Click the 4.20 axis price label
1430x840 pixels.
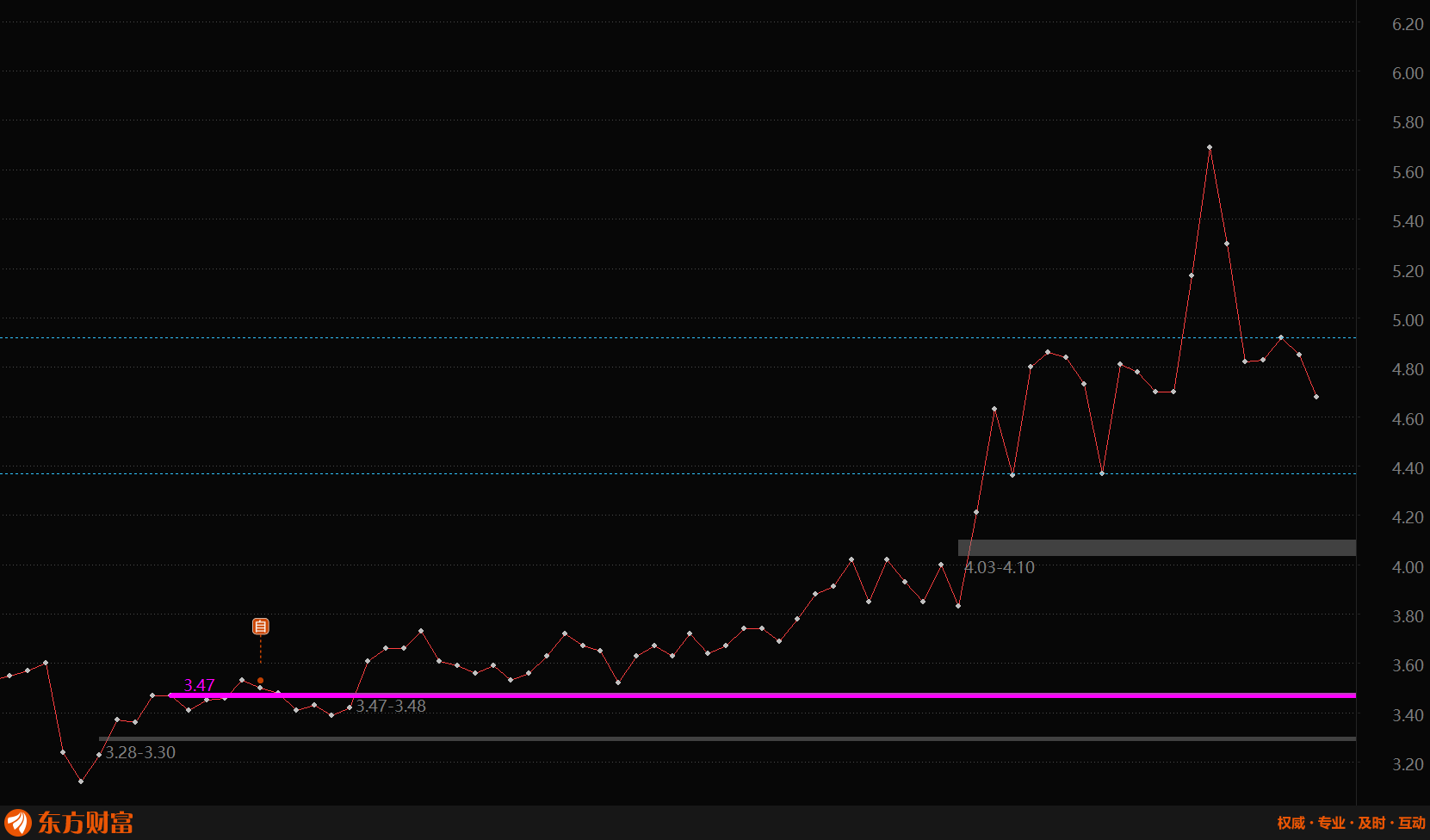[x=1408, y=517]
